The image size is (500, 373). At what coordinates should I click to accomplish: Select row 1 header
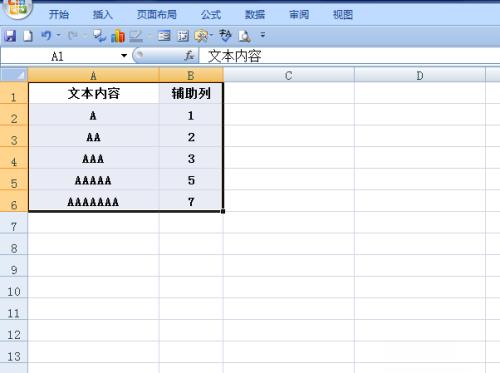tap(14, 93)
